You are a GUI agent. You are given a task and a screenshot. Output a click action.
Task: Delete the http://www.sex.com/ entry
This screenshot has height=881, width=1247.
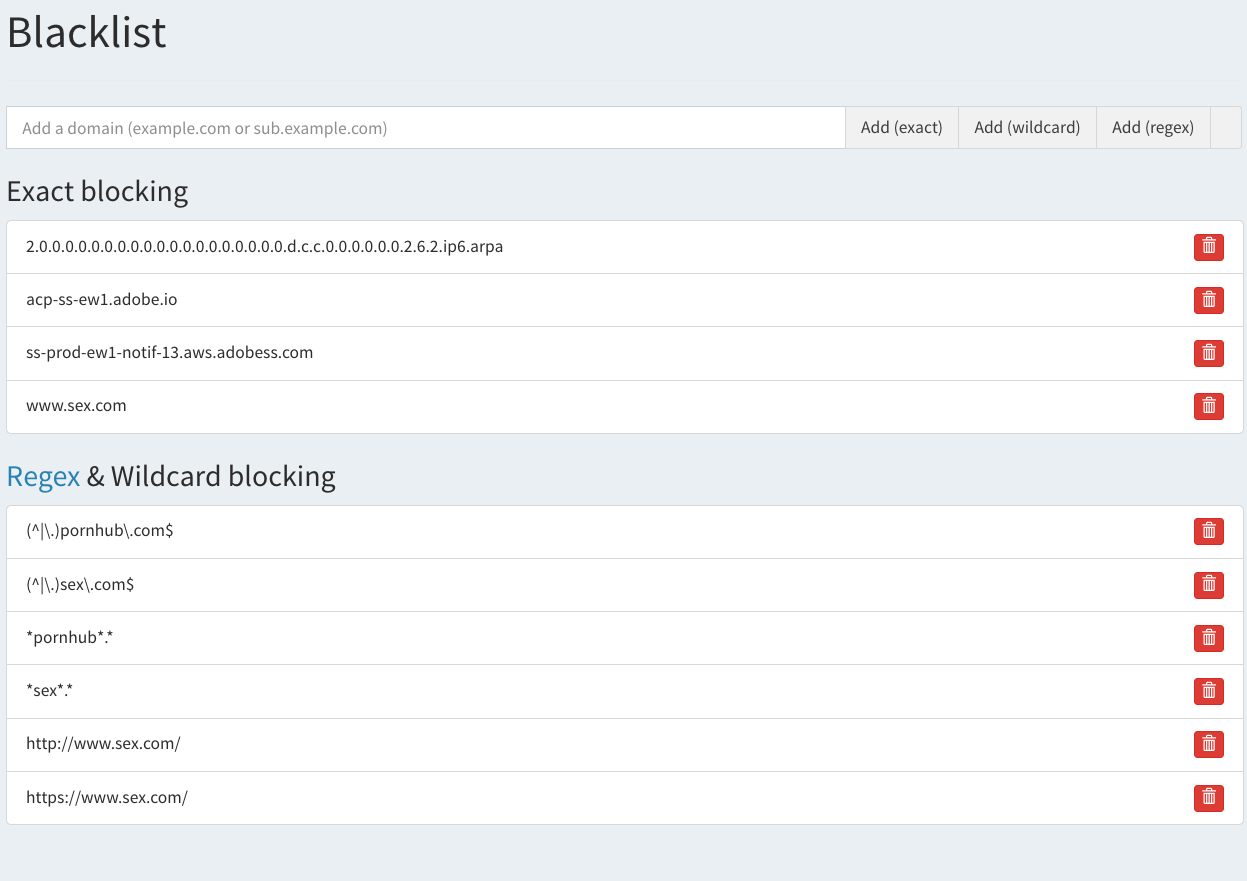coord(1208,744)
